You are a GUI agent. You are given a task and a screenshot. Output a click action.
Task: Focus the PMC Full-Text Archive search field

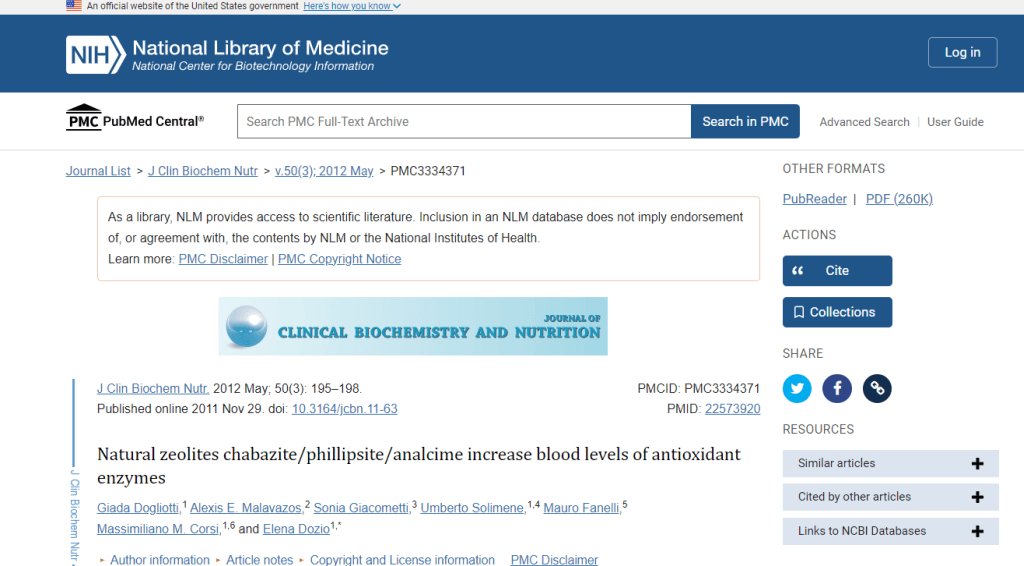pyautogui.click(x=464, y=121)
